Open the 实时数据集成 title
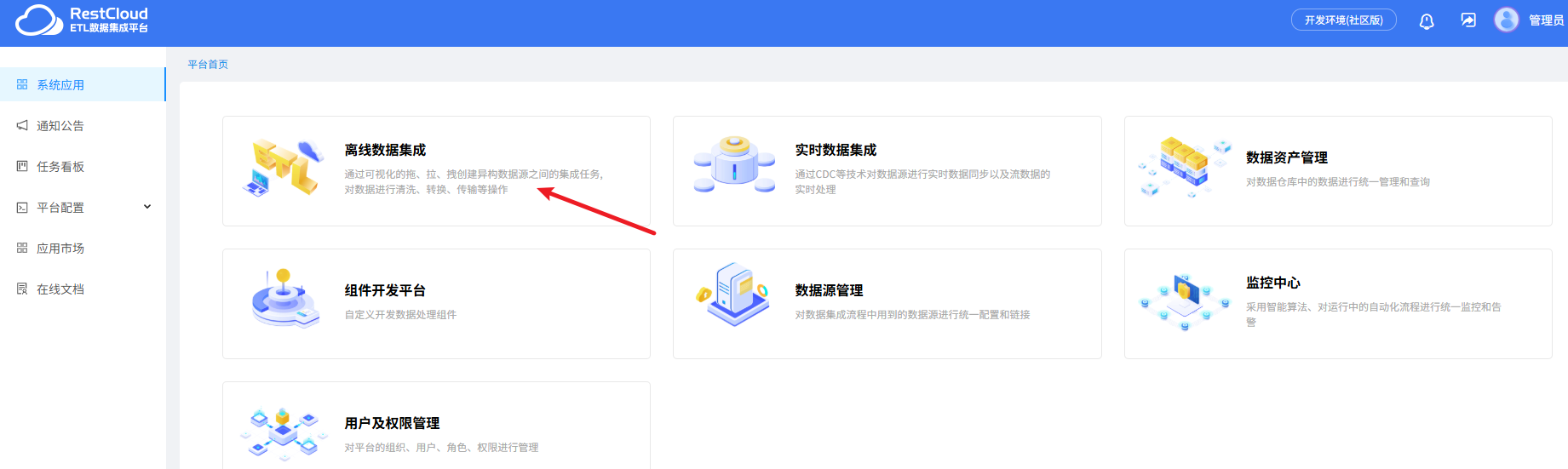The height and width of the screenshot is (469, 1568). 836,150
